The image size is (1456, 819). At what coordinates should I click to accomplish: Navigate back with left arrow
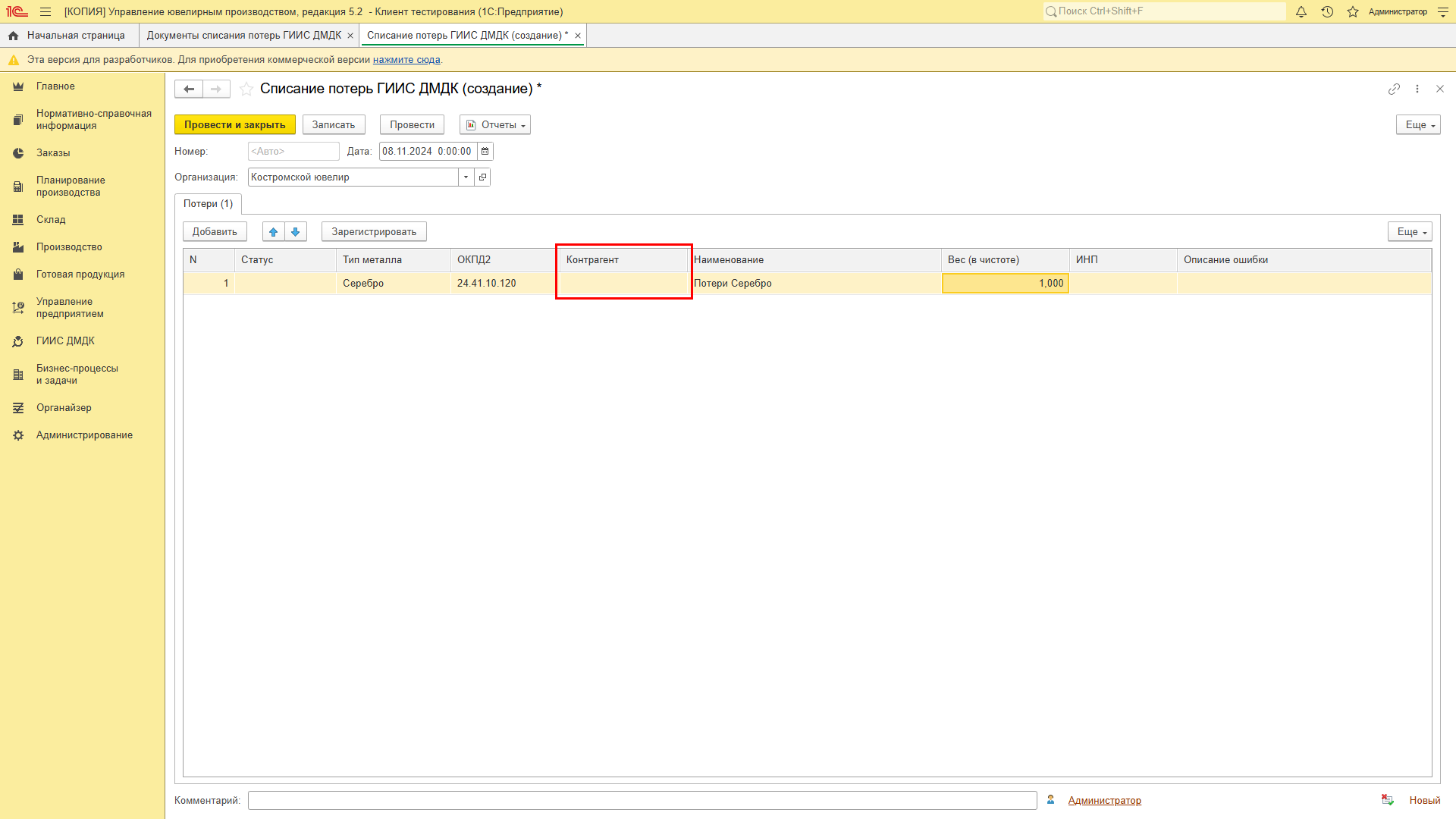tap(189, 89)
